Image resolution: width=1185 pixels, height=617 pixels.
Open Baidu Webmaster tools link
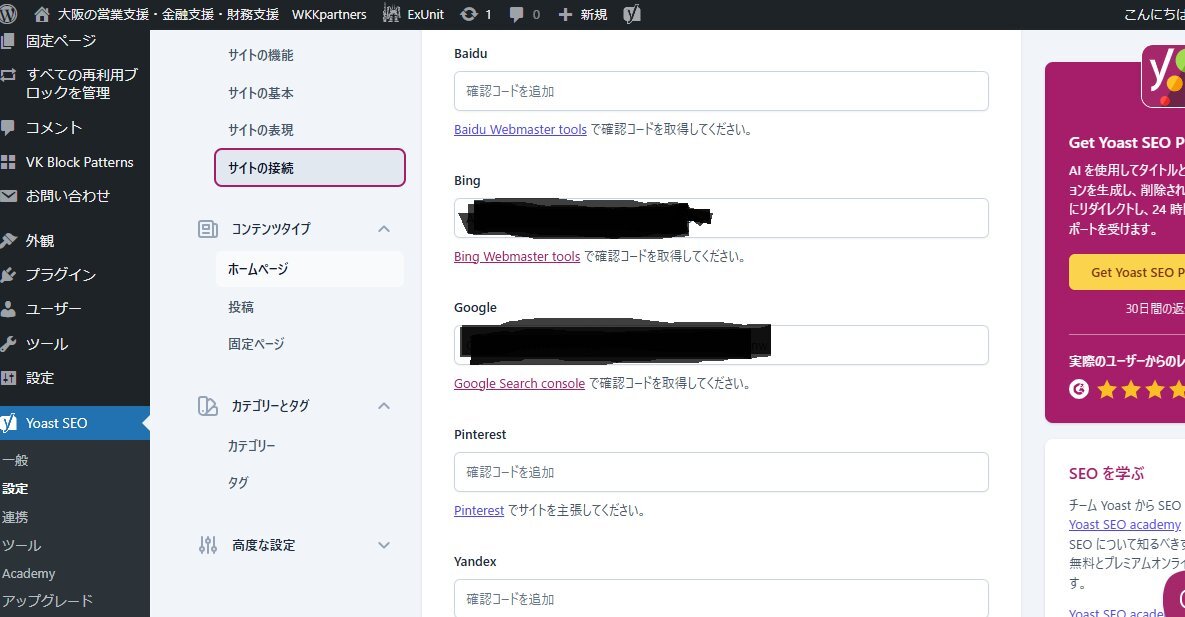tap(520, 129)
